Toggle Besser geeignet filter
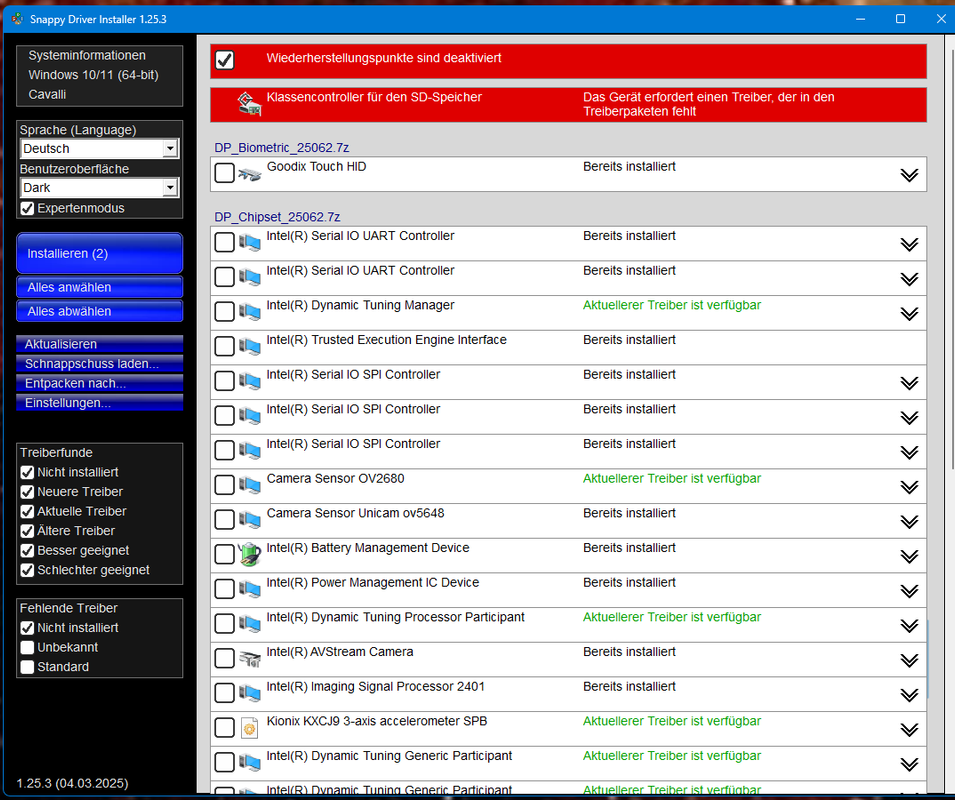This screenshot has height=800, width=955. (x=27, y=550)
